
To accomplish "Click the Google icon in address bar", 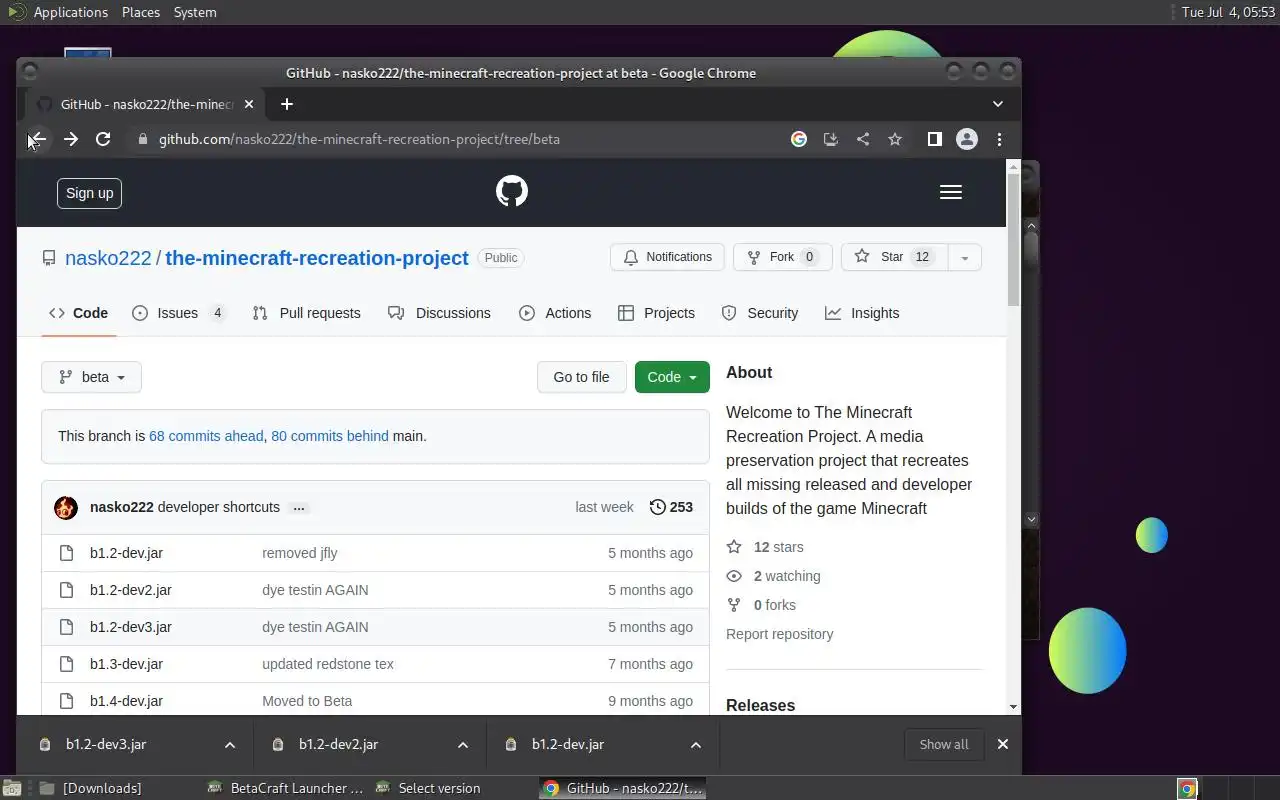I will pos(799,139).
